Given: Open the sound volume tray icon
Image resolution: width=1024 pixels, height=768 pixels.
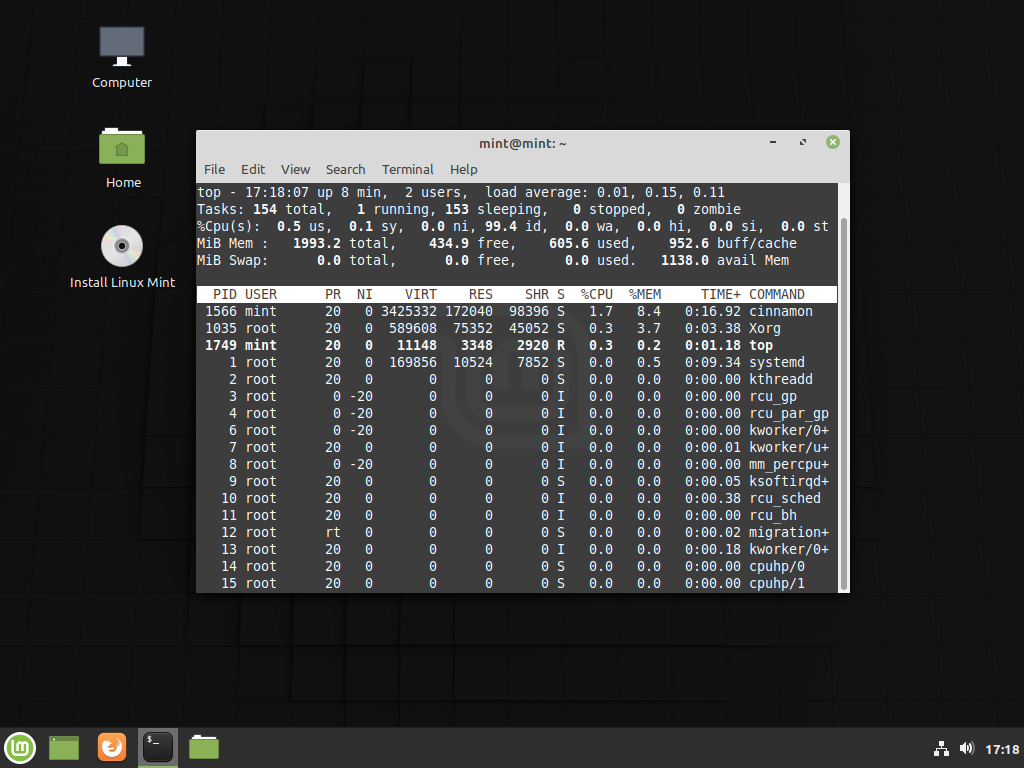Looking at the screenshot, I should [x=966, y=748].
